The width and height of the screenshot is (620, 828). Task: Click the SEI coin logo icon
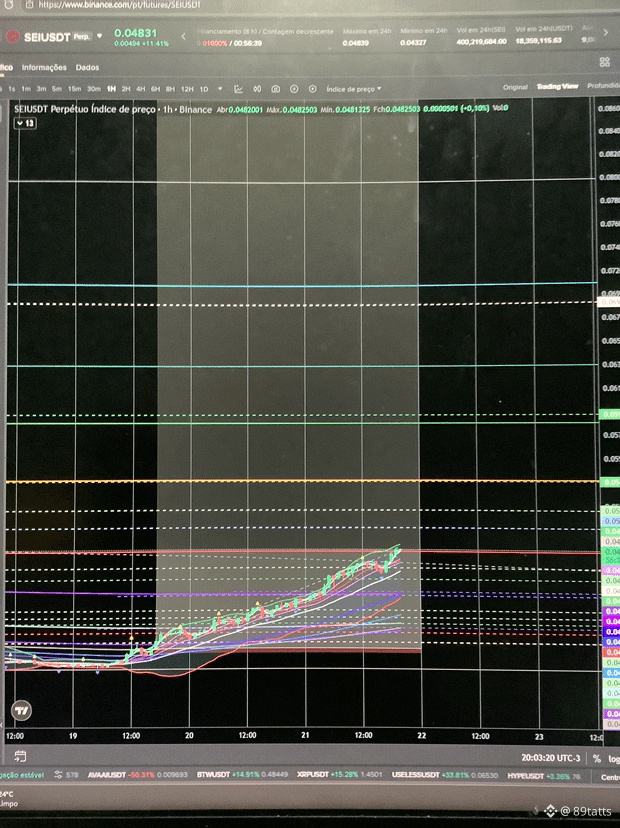click(13, 37)
